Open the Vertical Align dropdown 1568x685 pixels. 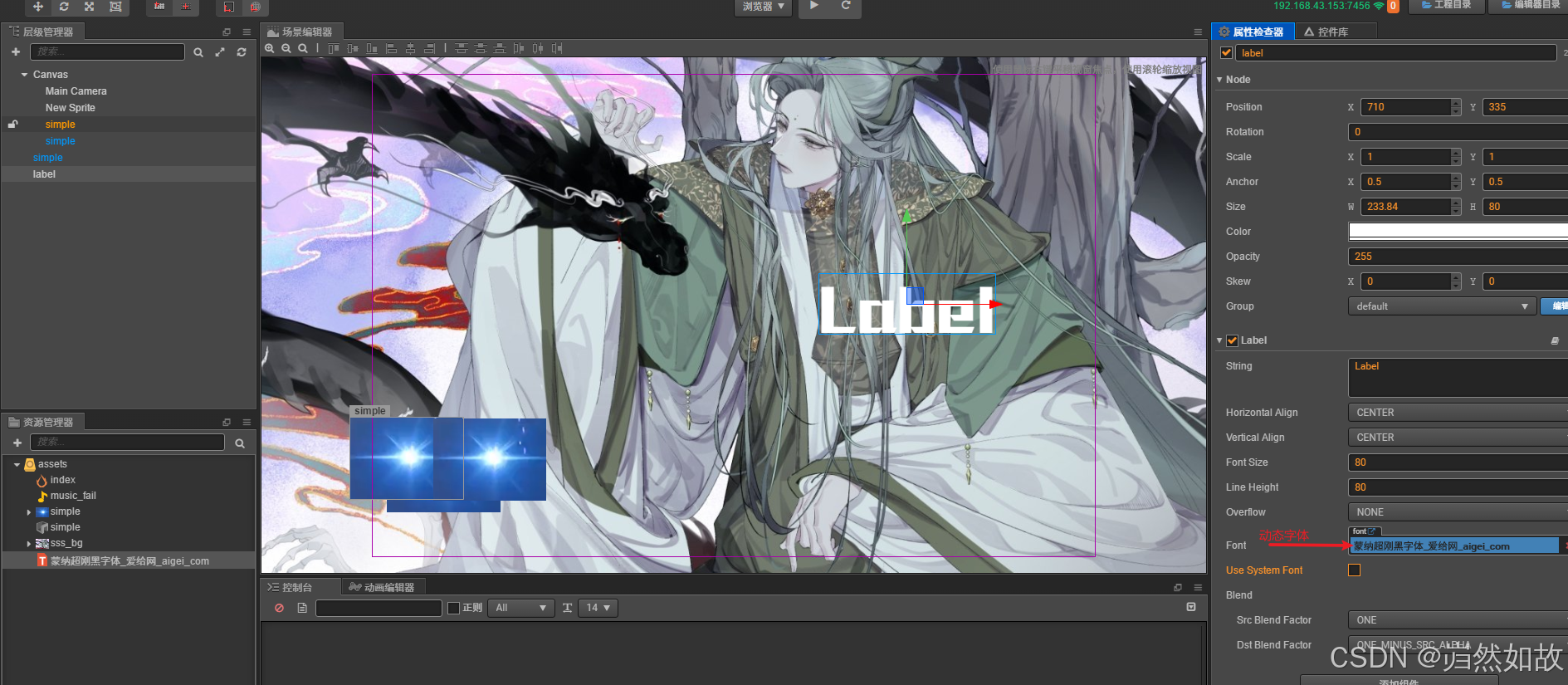click(x=1458, y=438)
